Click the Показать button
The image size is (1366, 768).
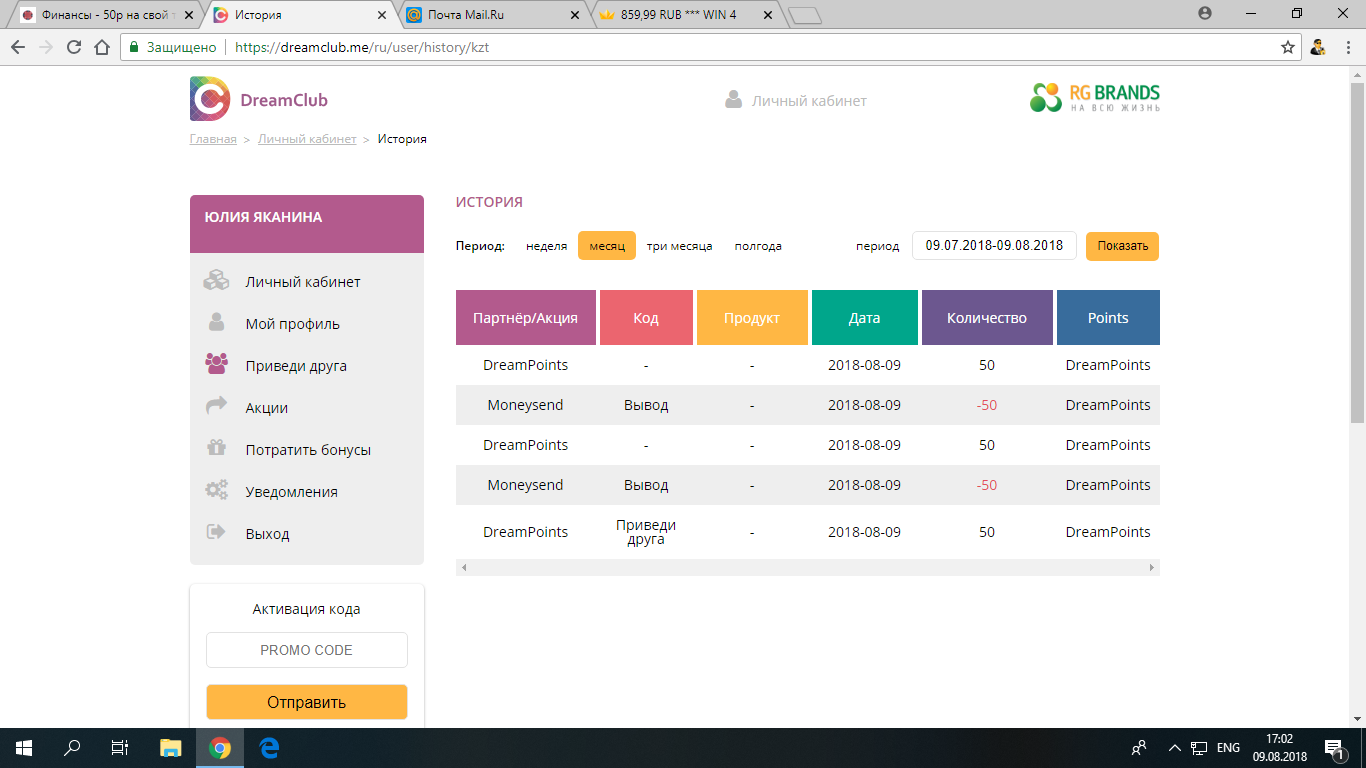click(x=1122, y=246)
